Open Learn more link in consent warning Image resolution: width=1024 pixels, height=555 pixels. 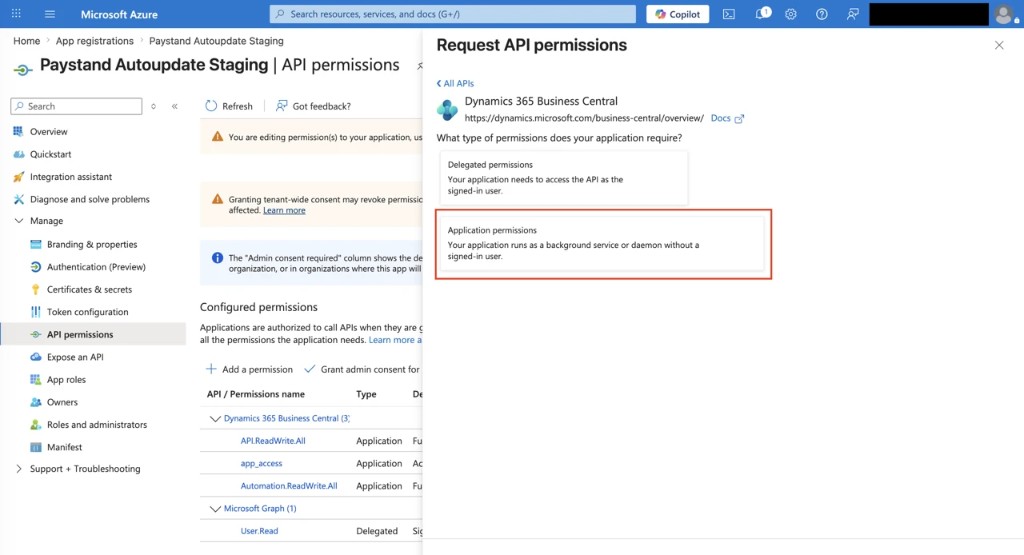(x=284, y=210)
